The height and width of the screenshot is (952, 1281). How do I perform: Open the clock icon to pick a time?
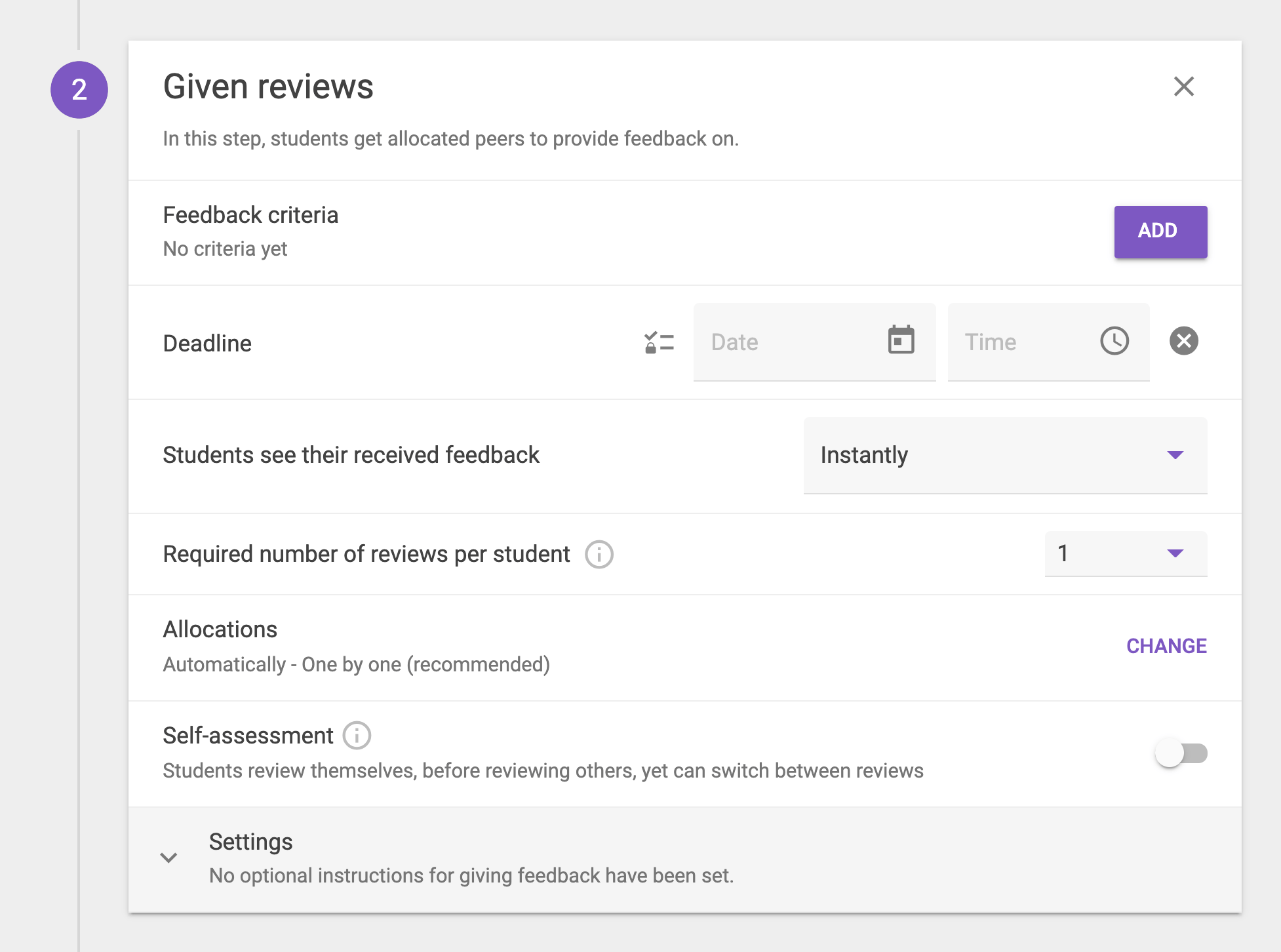tap(1114, 340)
